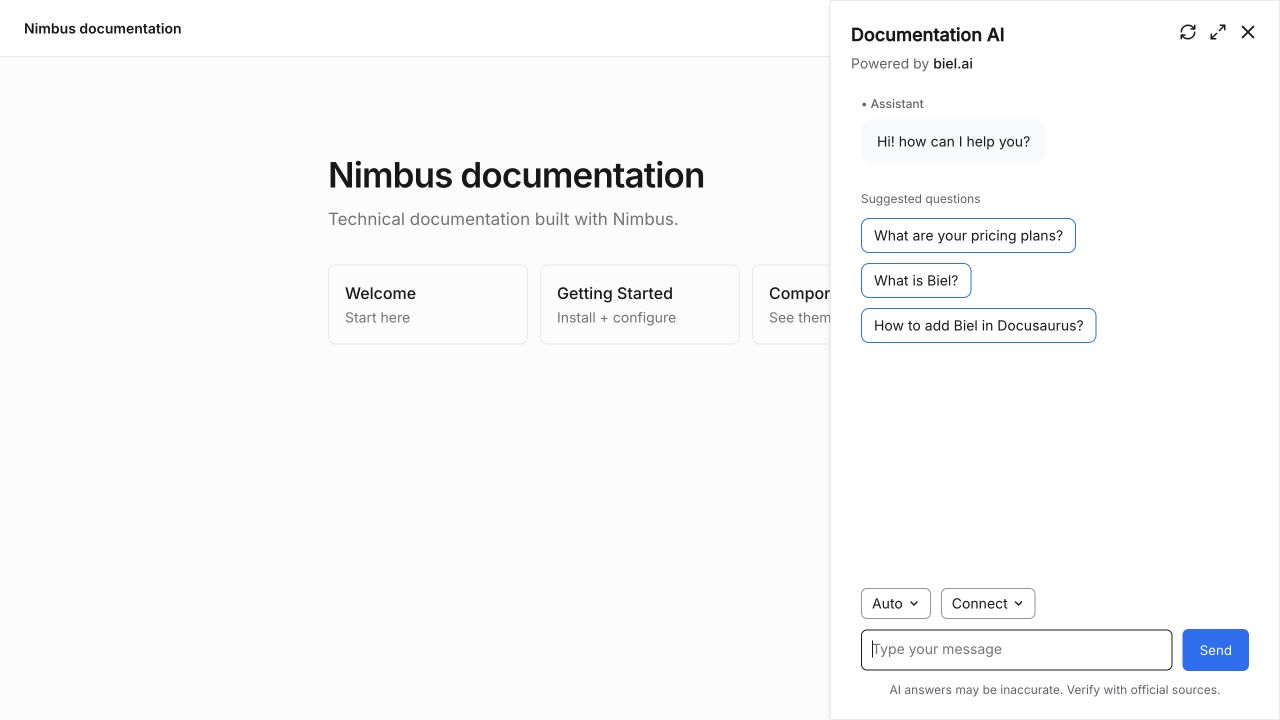
Task: Open the biel.ai link
Action: [x=953, y=64]
